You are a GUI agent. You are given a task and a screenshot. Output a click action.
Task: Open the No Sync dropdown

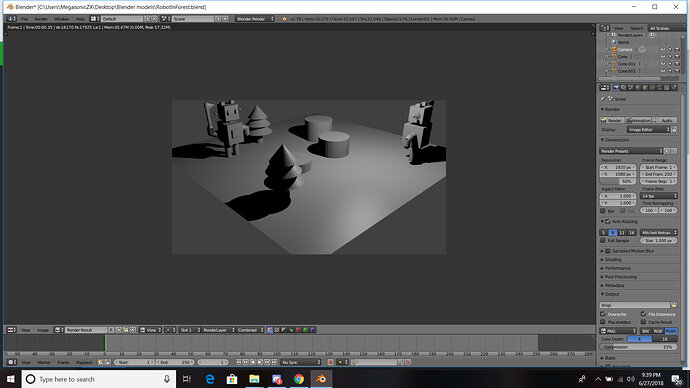point(301,362)
